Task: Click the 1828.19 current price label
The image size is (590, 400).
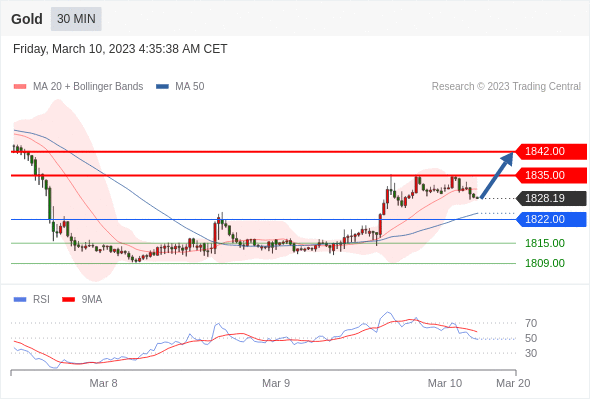Action: [551, 198]
